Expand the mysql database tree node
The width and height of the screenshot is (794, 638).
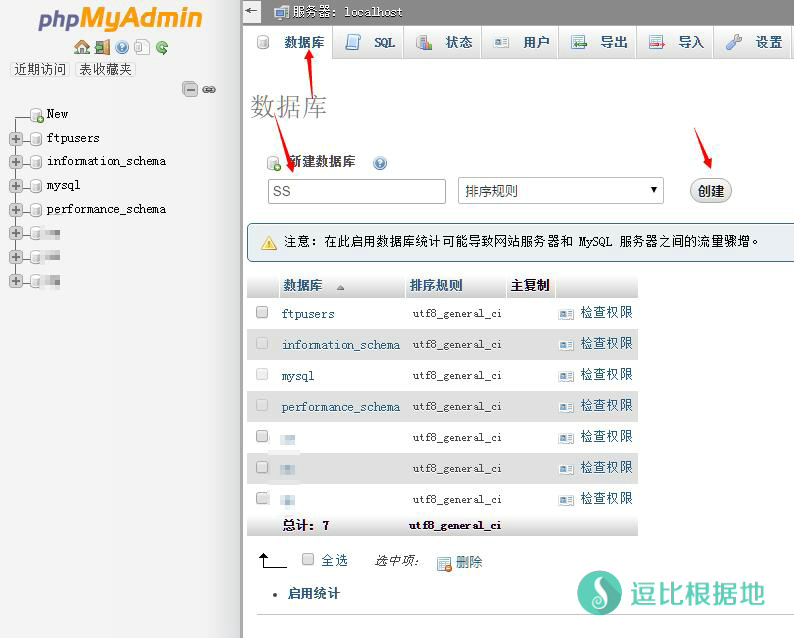tap(15, 186)
